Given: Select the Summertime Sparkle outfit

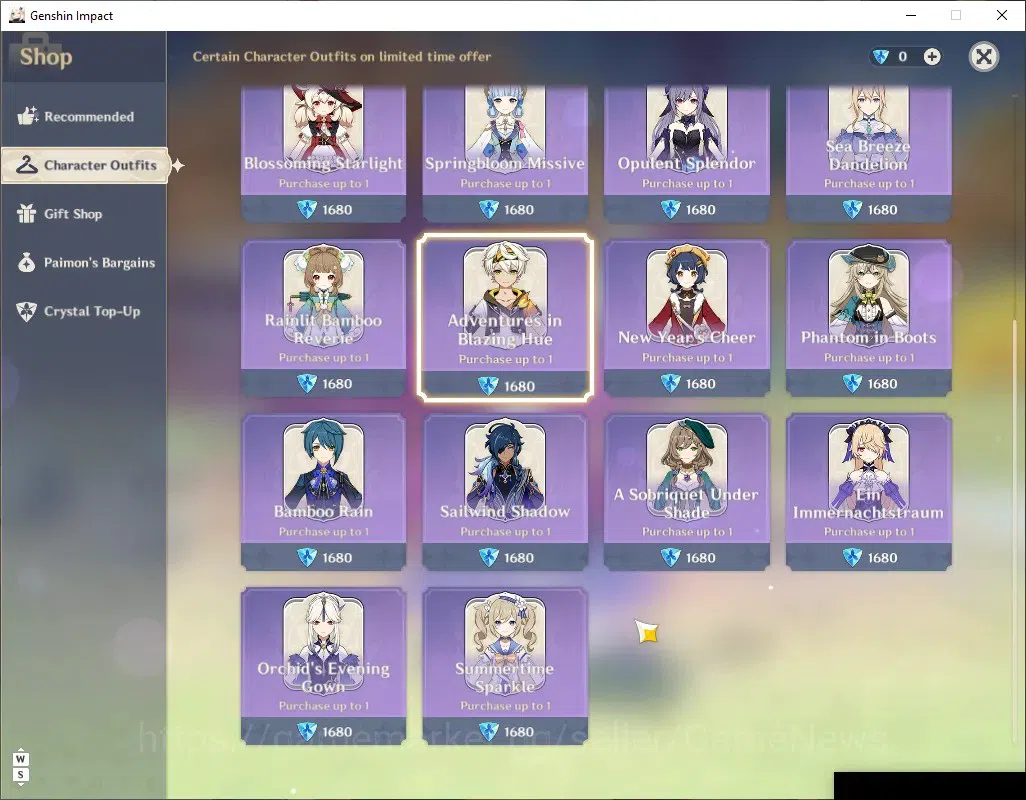Looking at the screenshot, I should click(504, 666).
